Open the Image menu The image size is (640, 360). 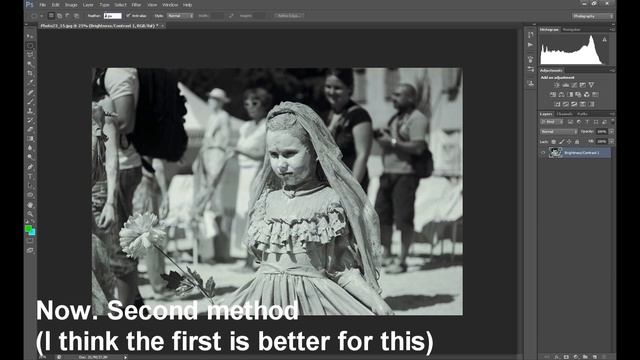71,5
